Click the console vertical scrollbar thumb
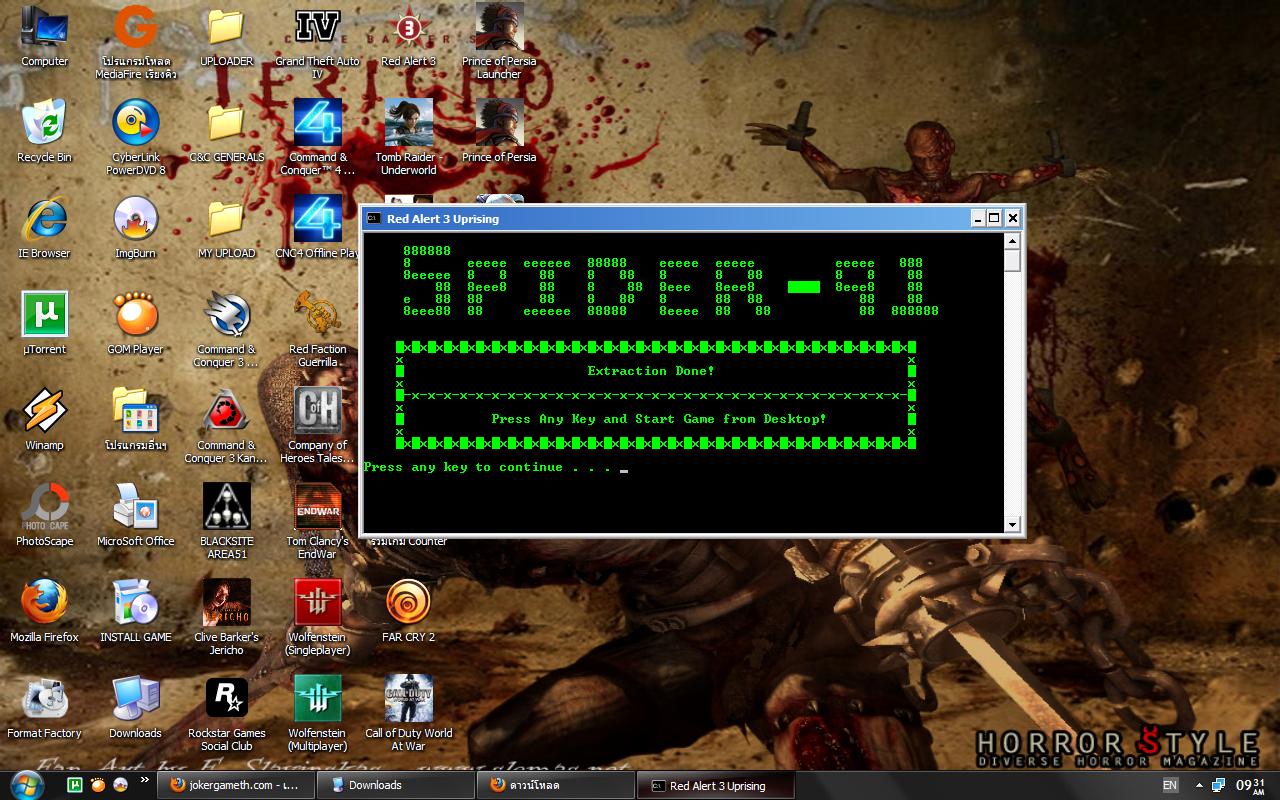 coord(1012,261)
